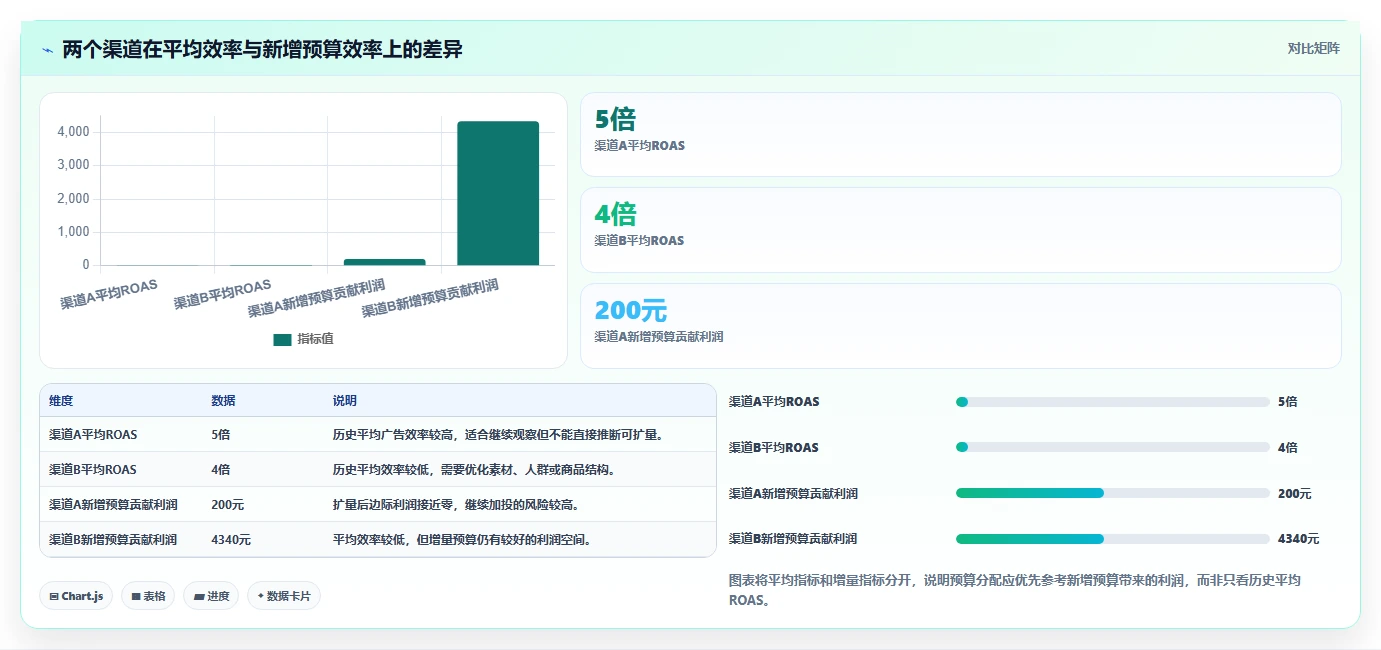Click 渠道A新增预算贡献利润 progress bar
The width and height of the screenshot is (1381, 650).
pos(1113,493)
